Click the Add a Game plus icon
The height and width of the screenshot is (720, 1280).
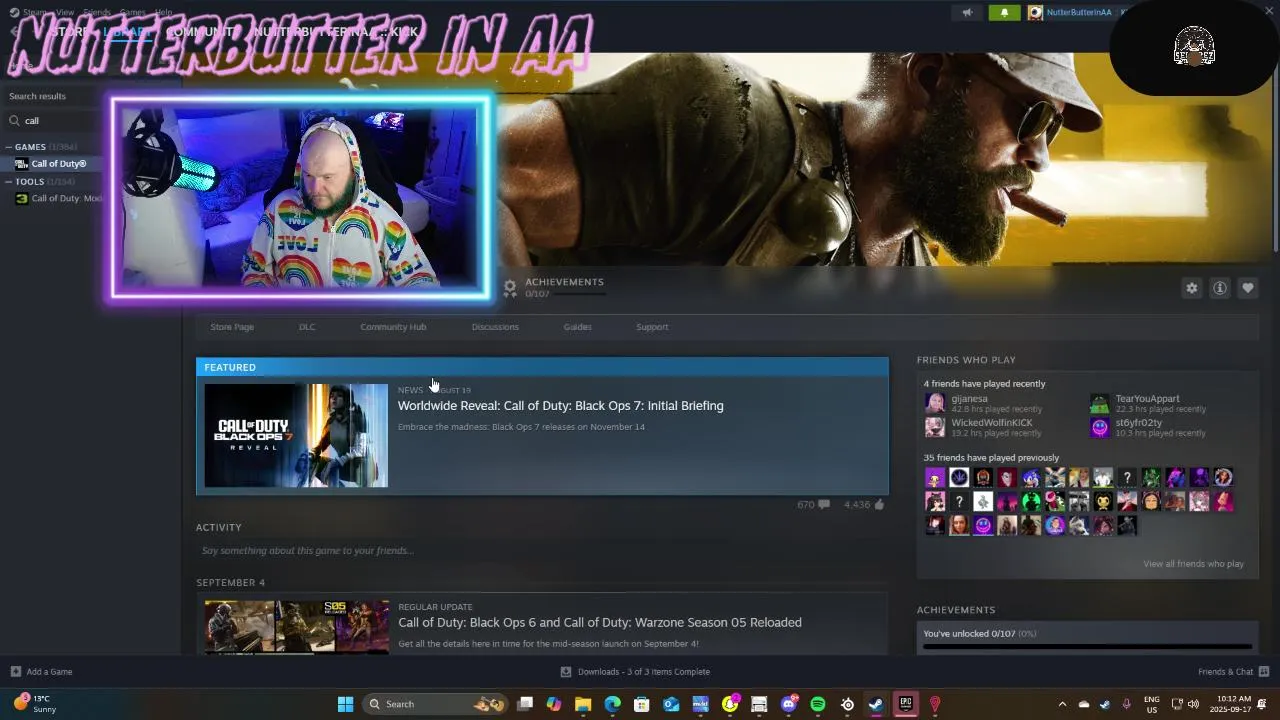click(15, 672)
